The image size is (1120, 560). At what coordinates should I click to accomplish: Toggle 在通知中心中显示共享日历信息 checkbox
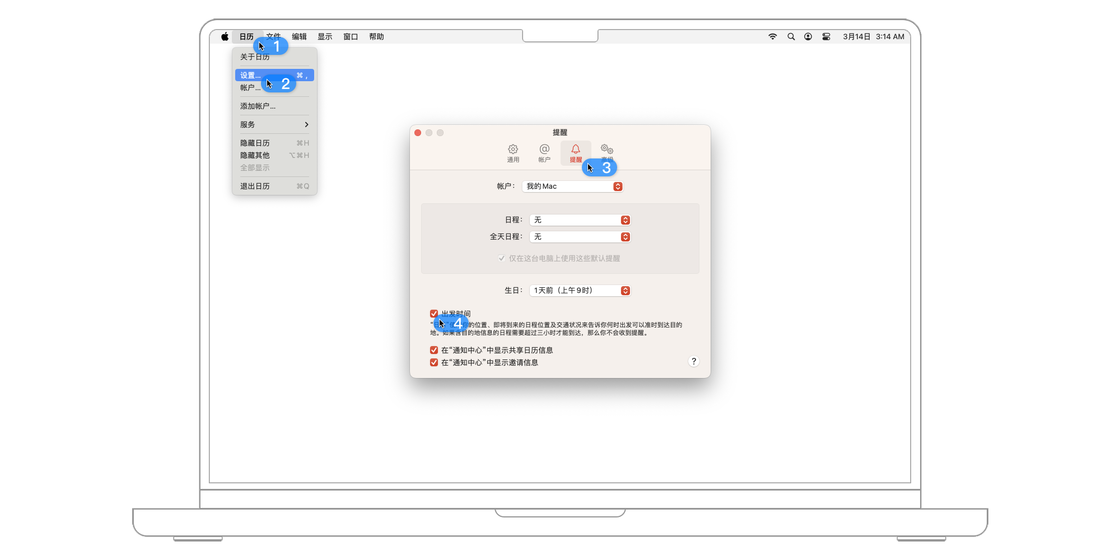click(434, 350)
